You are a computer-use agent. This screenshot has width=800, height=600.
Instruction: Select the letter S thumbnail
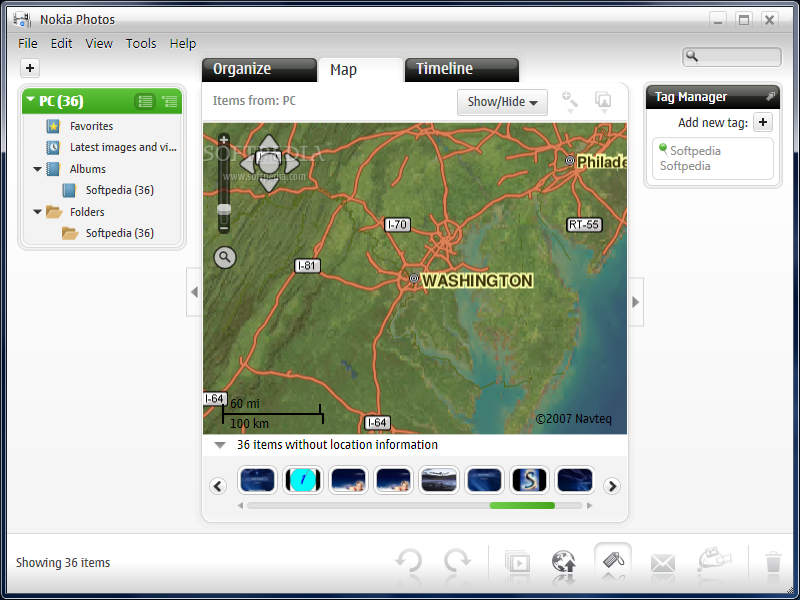[x=530, y=480]
